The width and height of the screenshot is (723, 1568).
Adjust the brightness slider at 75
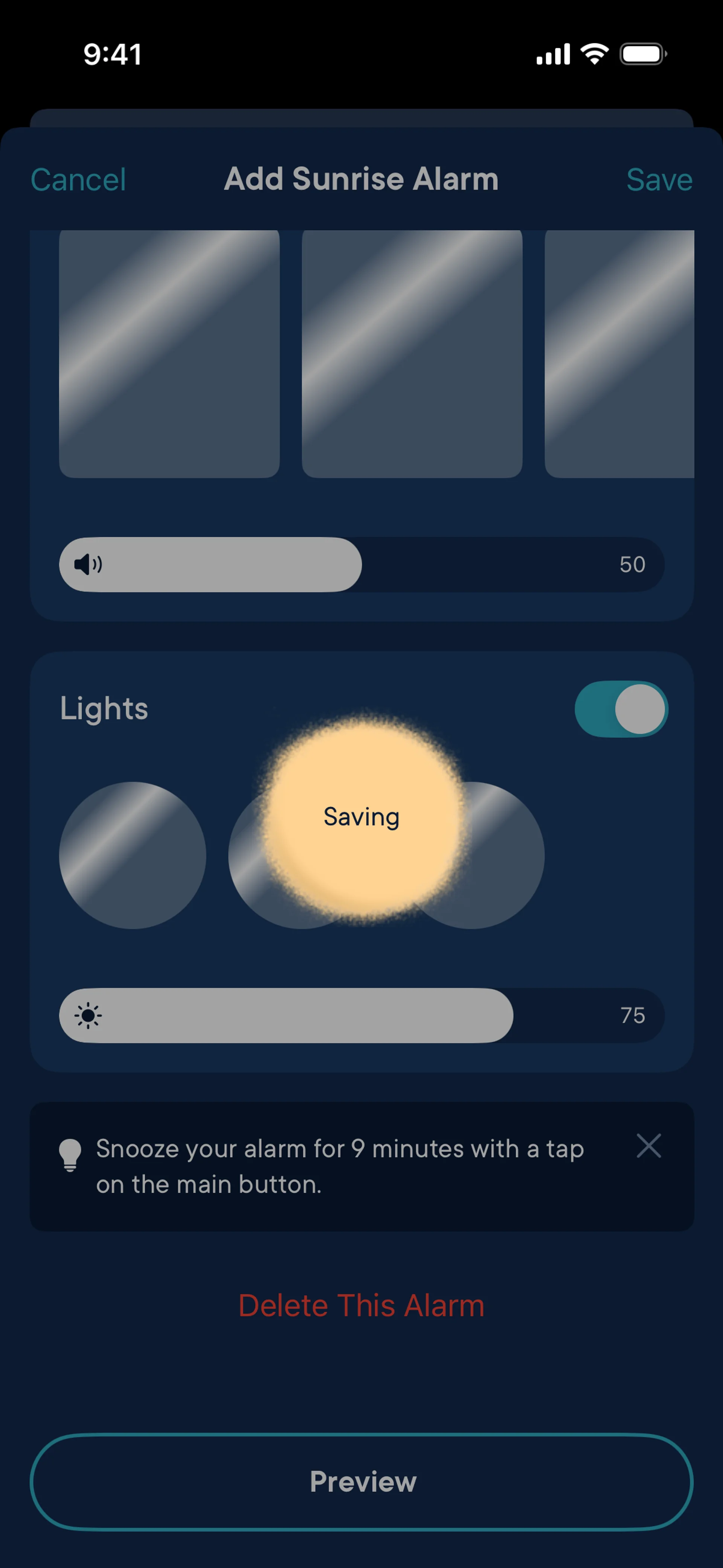(513, 1015)
